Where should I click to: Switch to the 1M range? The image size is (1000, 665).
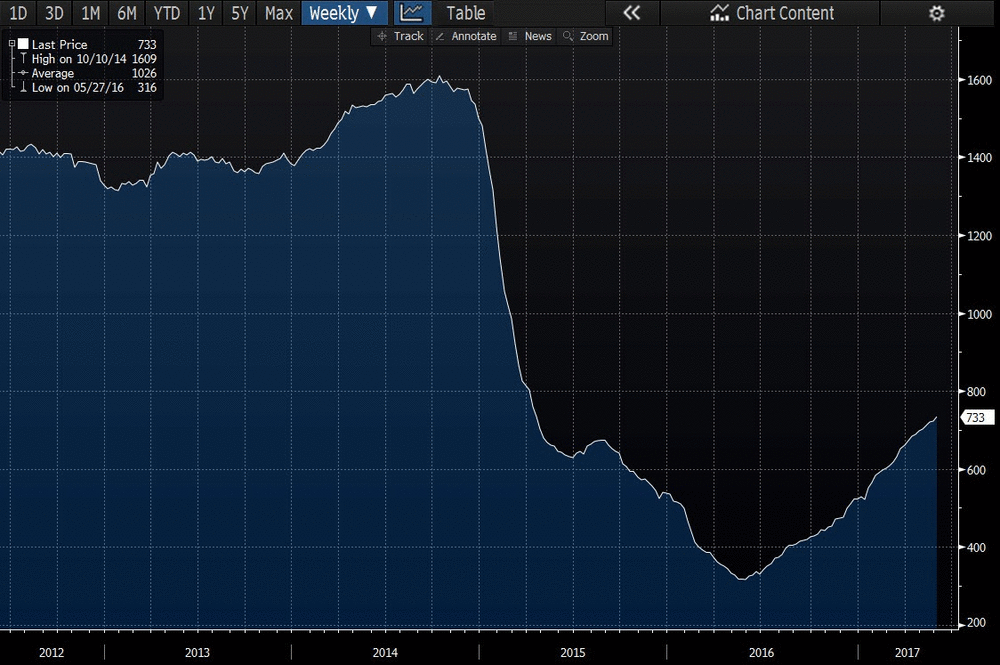point(90,13)
